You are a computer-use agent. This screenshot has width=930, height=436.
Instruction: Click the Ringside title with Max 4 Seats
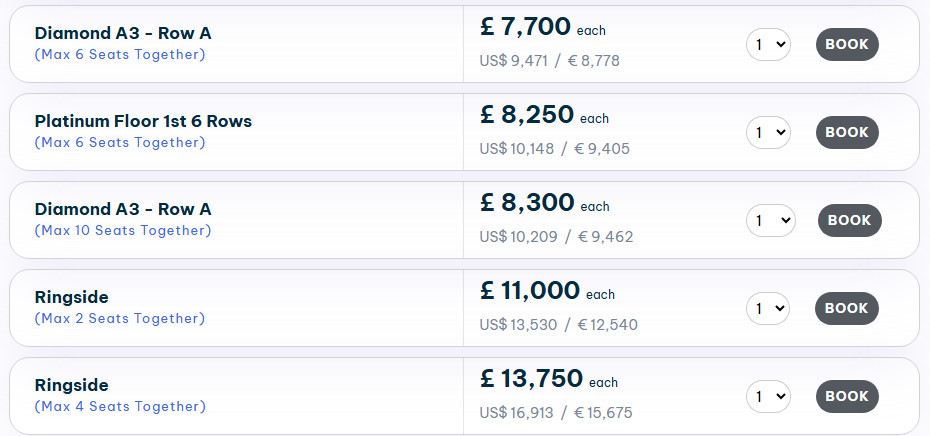[71, 386]
